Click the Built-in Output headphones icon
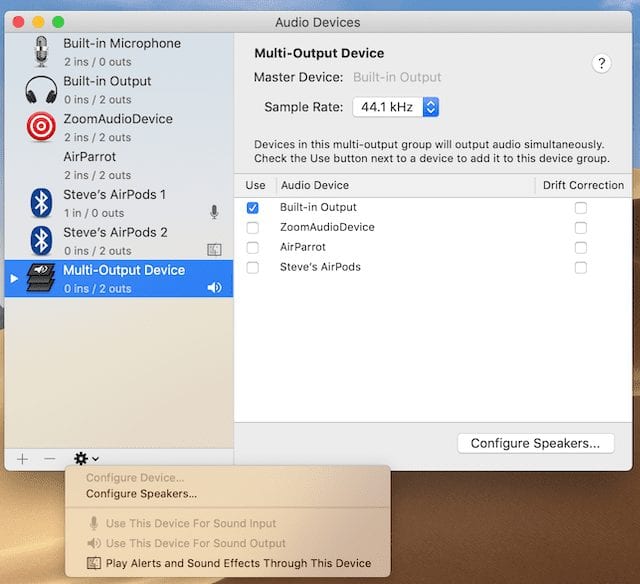Viewport: 640px width, 584px height. 40,89
